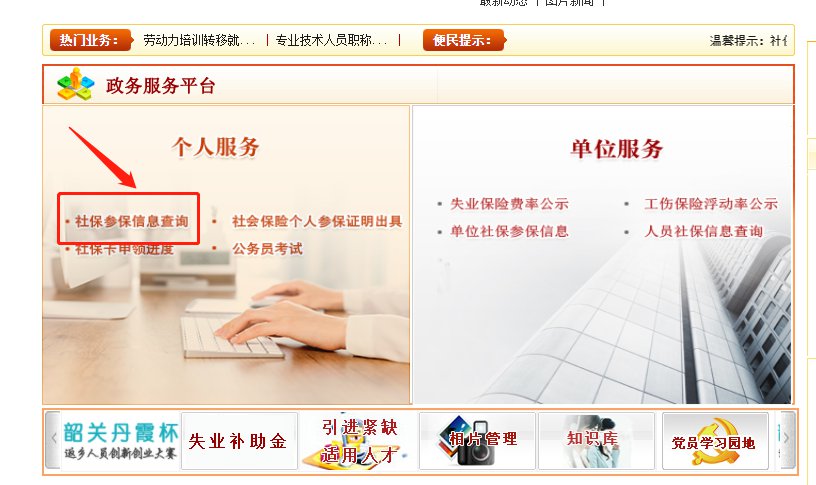Screen dimensions: 816x485
Task: Open 社会保险个人参保证明出具 link
Action: pos(317,221)
